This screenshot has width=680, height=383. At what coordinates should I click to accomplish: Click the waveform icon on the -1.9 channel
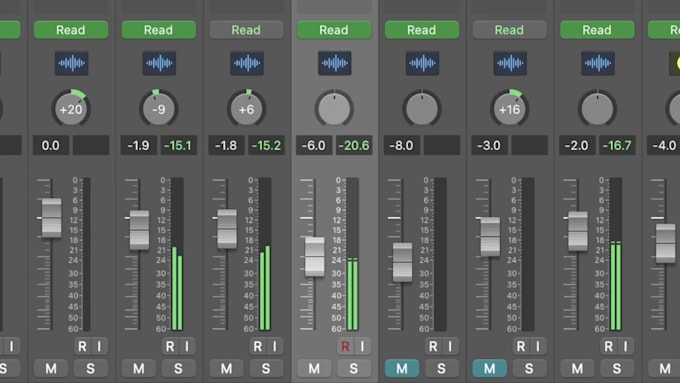point(159,63)
